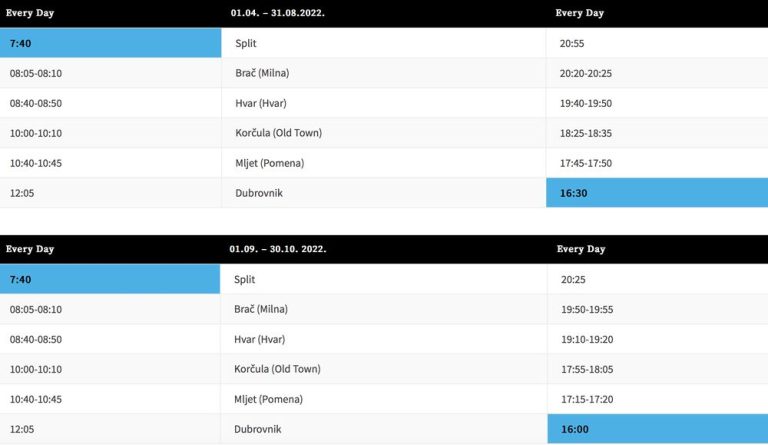This screenshot has height=445, width=768.
Task: Click Mljet (Pomena) in the September–October table
Action: point(268,400)
